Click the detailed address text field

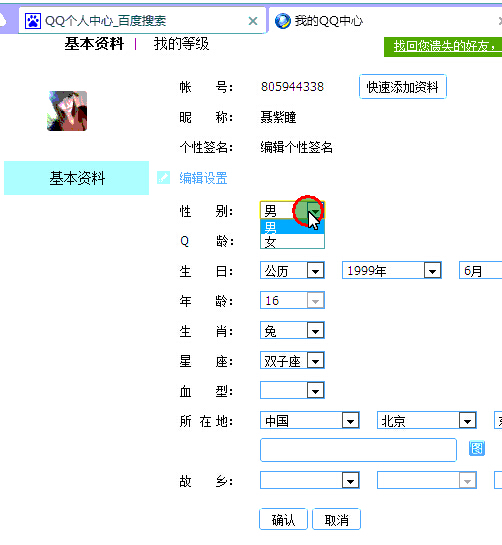[358, 450]
